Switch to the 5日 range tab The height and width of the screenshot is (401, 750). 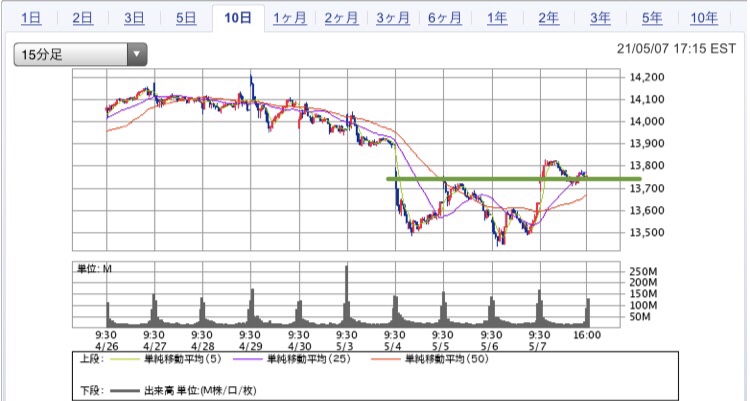(186, 18)
